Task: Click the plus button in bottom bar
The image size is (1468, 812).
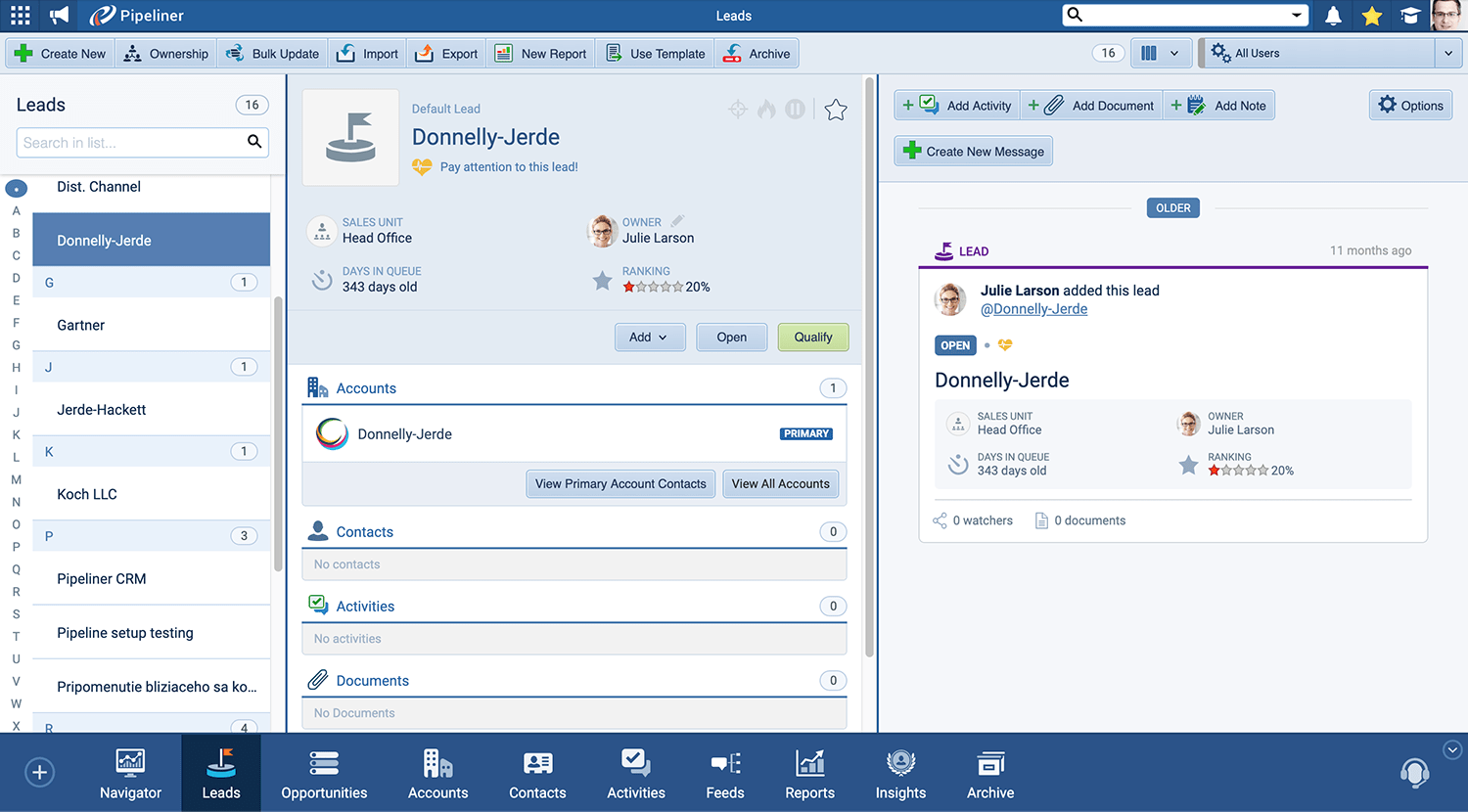Action: click(39, 773)
